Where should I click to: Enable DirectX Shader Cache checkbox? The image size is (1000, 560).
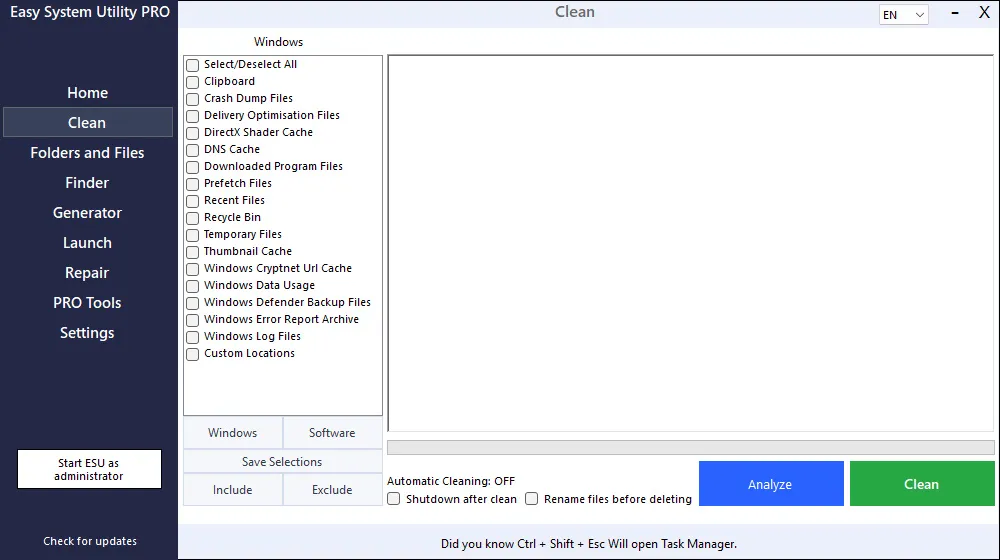tap(193, 133)
